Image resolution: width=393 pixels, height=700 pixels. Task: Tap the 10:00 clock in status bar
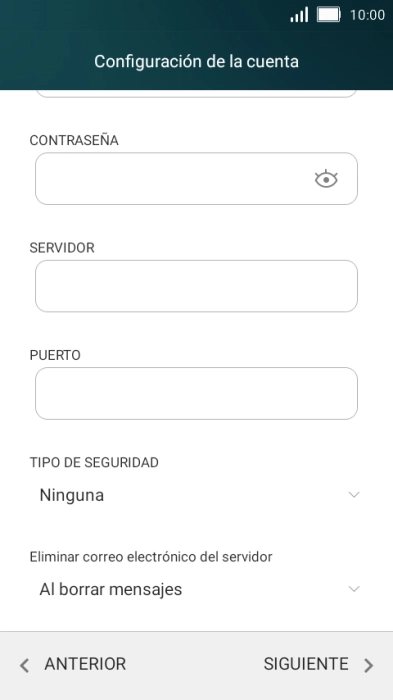point(367,15)
